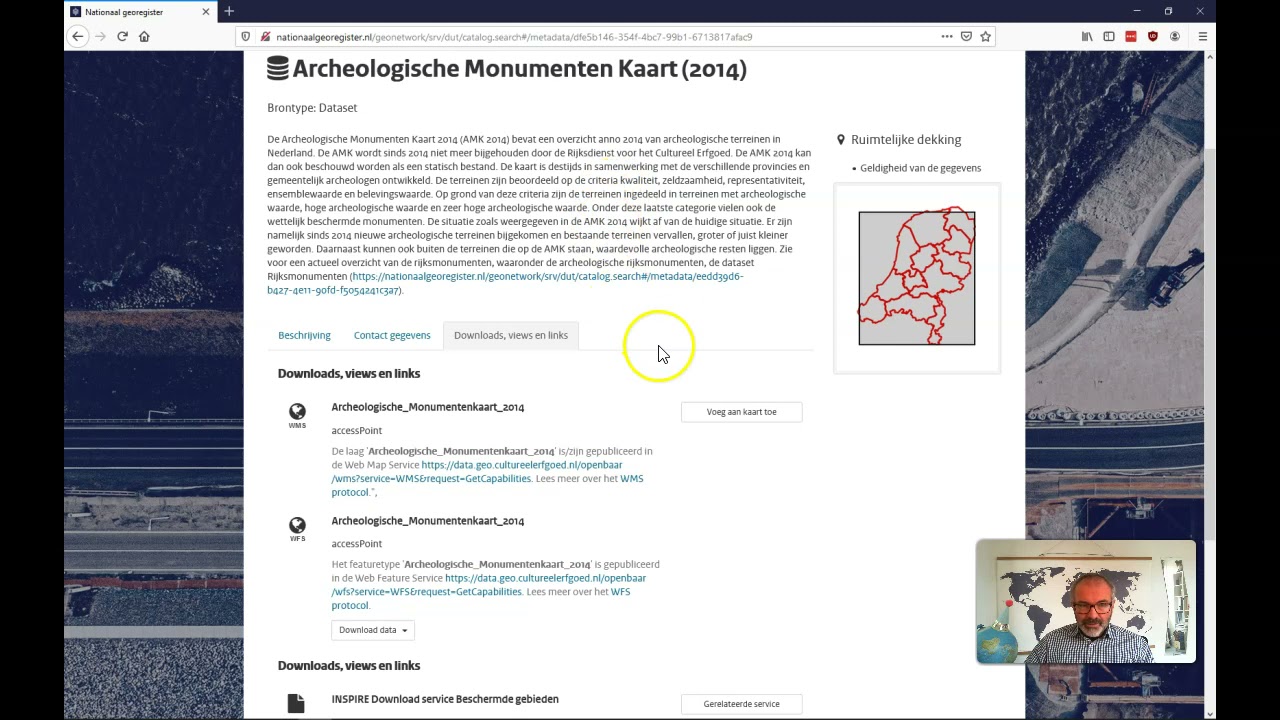The height and width of the screenshot is (720, 1280).
Task: Save page to Pocket
Action: [966, 36]
